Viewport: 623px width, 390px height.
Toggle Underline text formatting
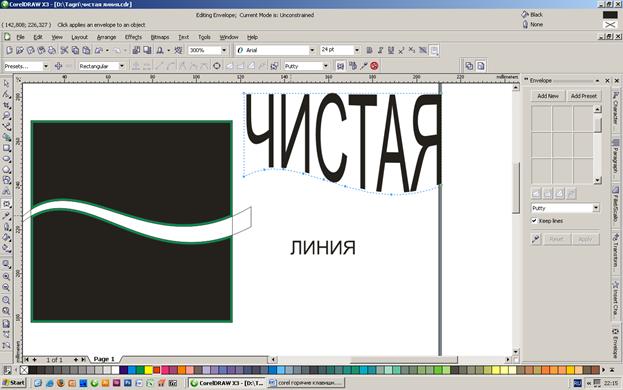click(x=391, y=50)
